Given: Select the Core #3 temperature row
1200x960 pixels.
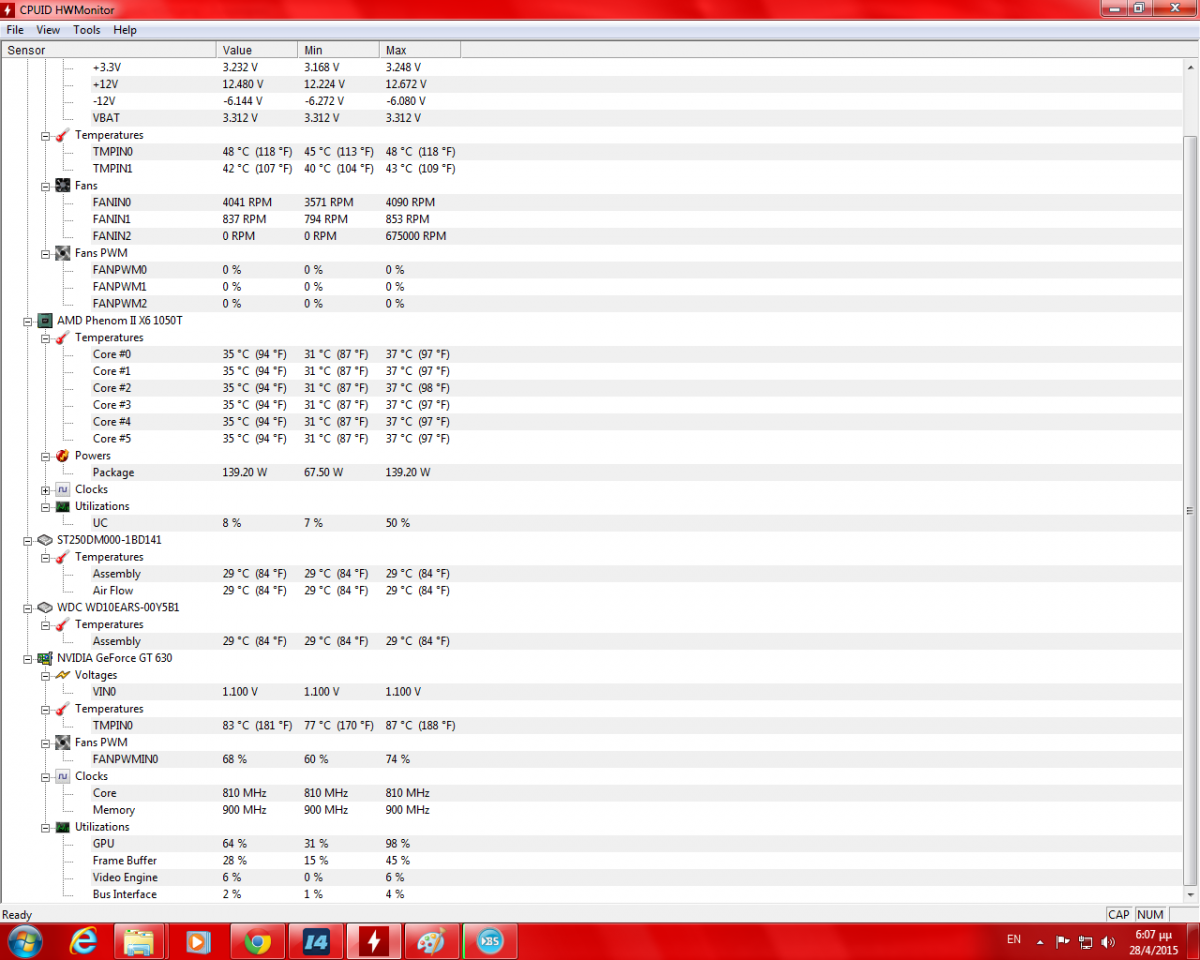Looking at the screenshot, I should coord(591,405).
